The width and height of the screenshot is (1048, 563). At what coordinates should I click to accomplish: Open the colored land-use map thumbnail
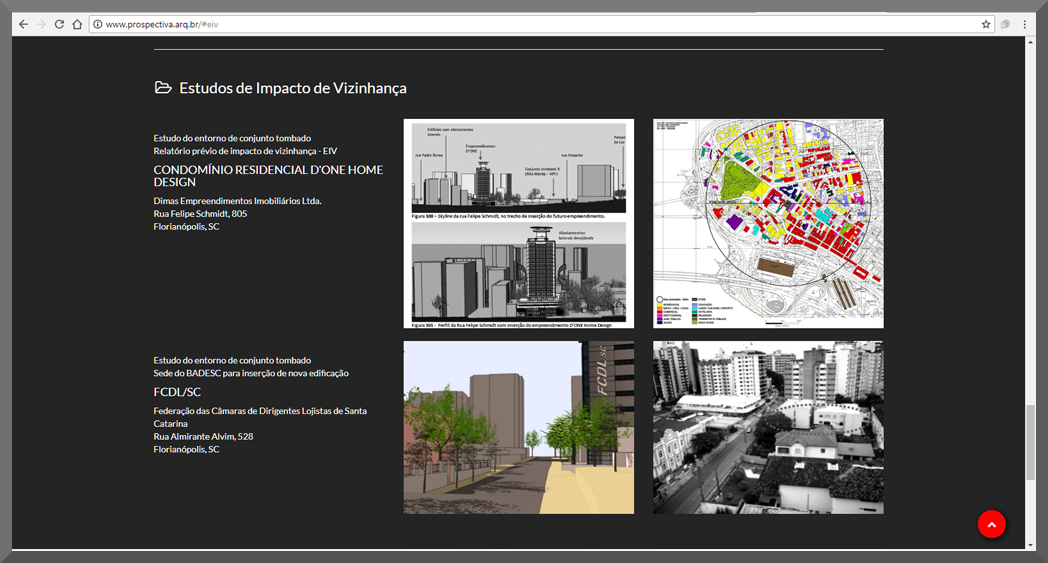[768, 223]
